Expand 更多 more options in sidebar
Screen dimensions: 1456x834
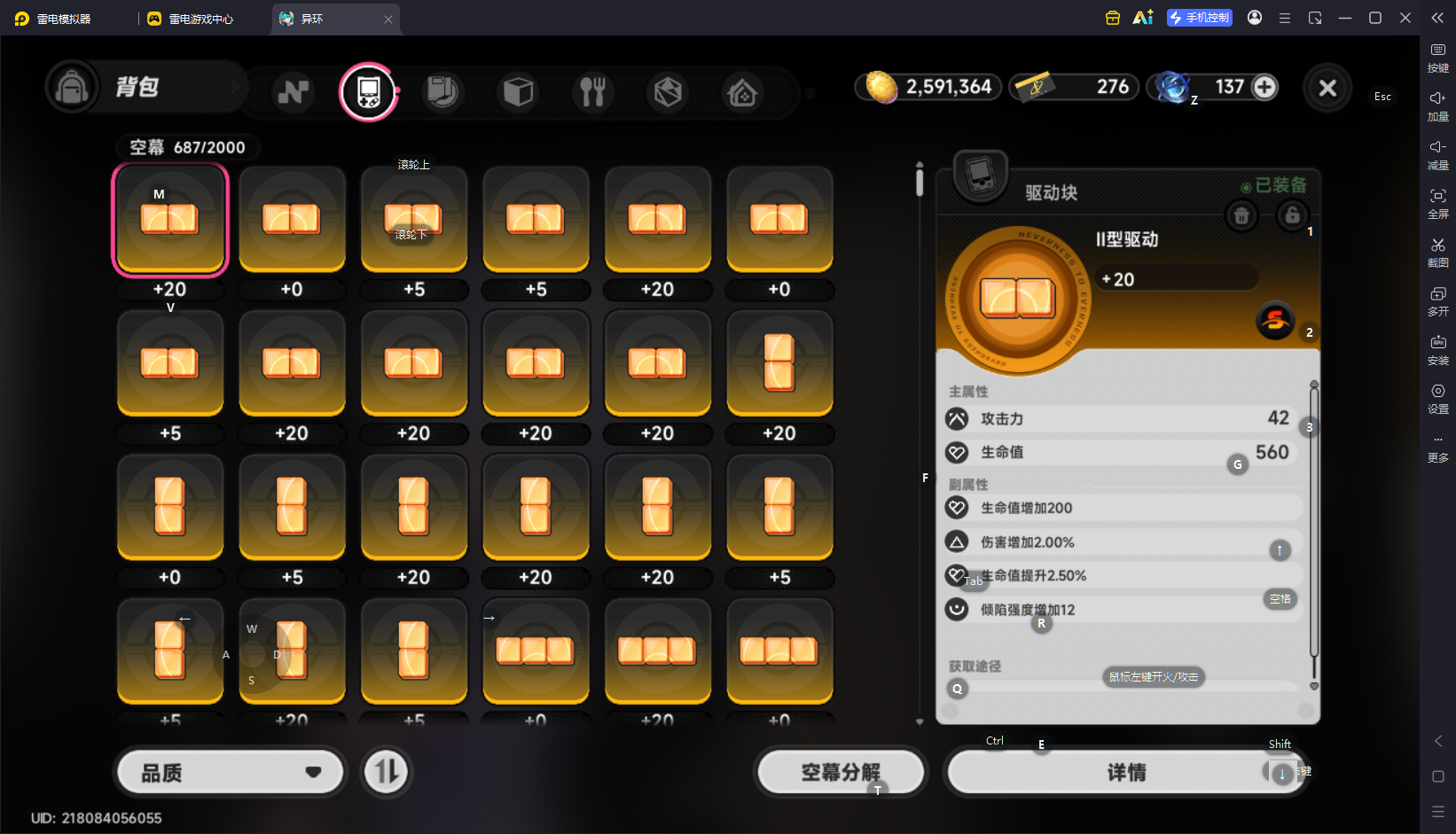point(1437,448)
